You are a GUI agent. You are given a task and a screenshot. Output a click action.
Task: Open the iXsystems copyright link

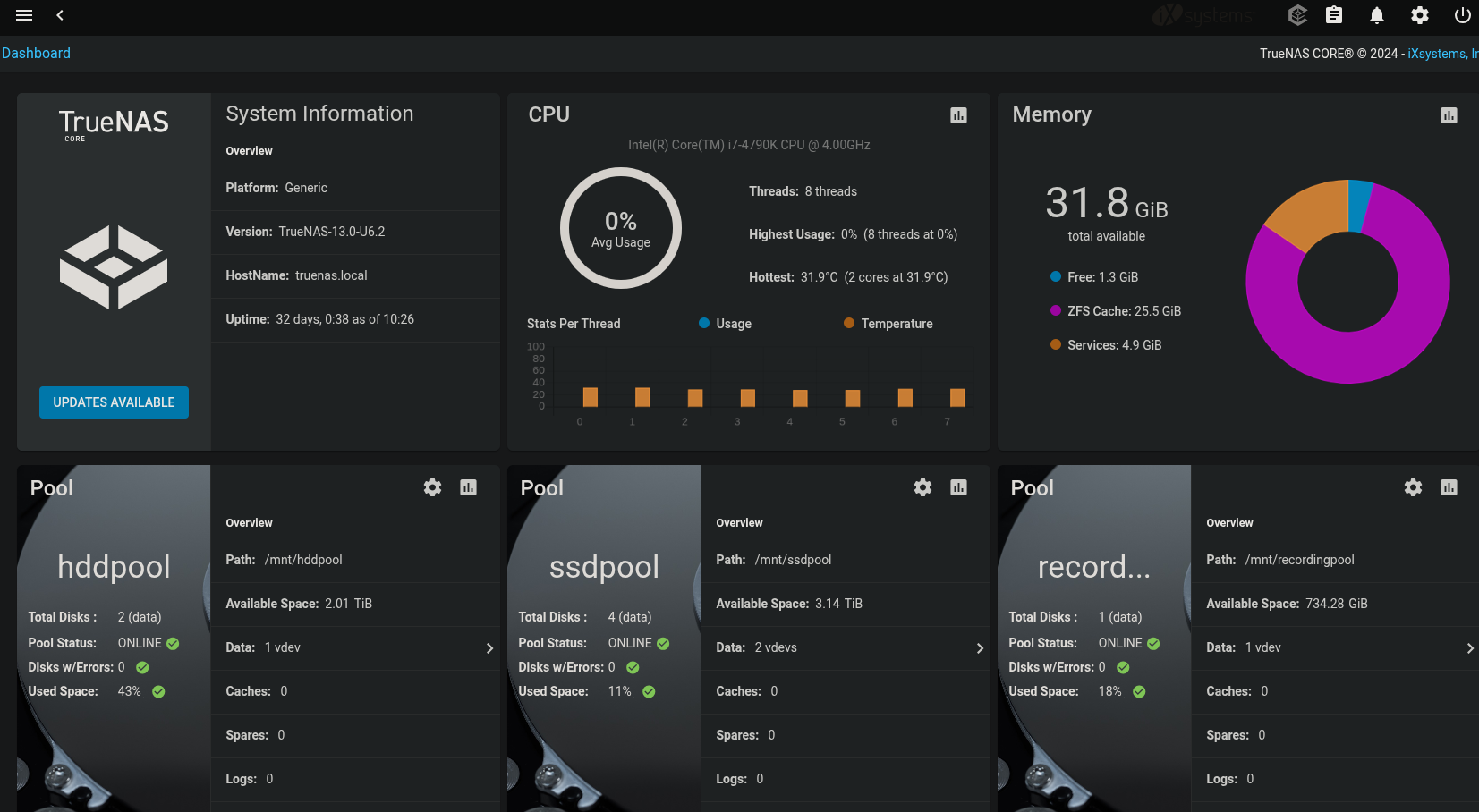click(x=1442, y=54)
